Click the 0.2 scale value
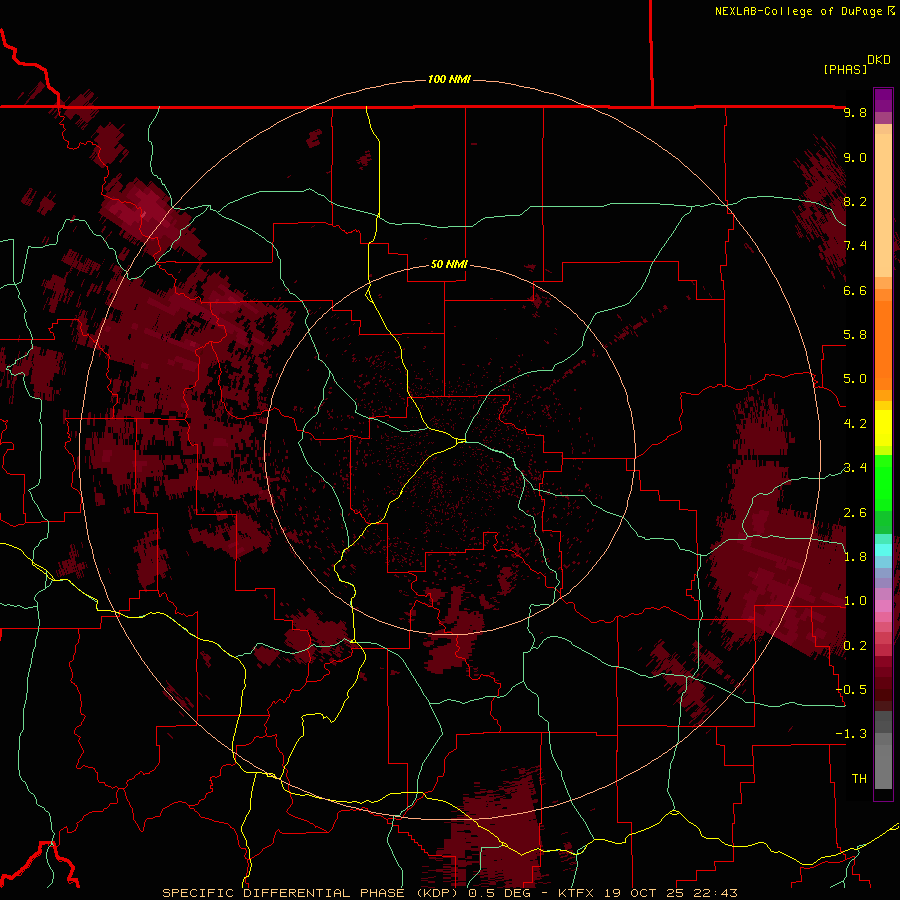The height and width of the screenshot is (900, 900). (855, 646)
